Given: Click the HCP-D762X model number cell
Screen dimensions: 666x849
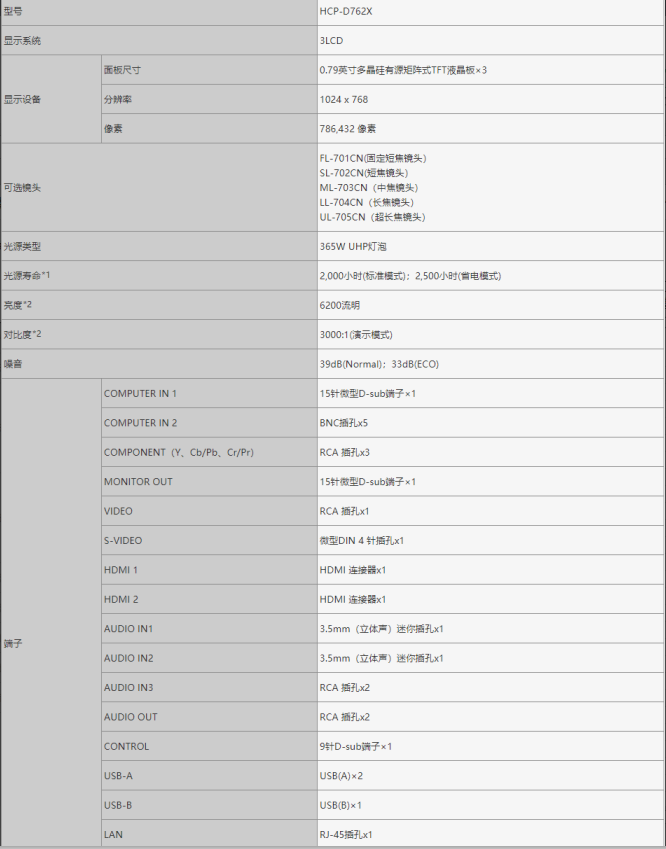Looking at the screenshot, I should tap(345, 11).
